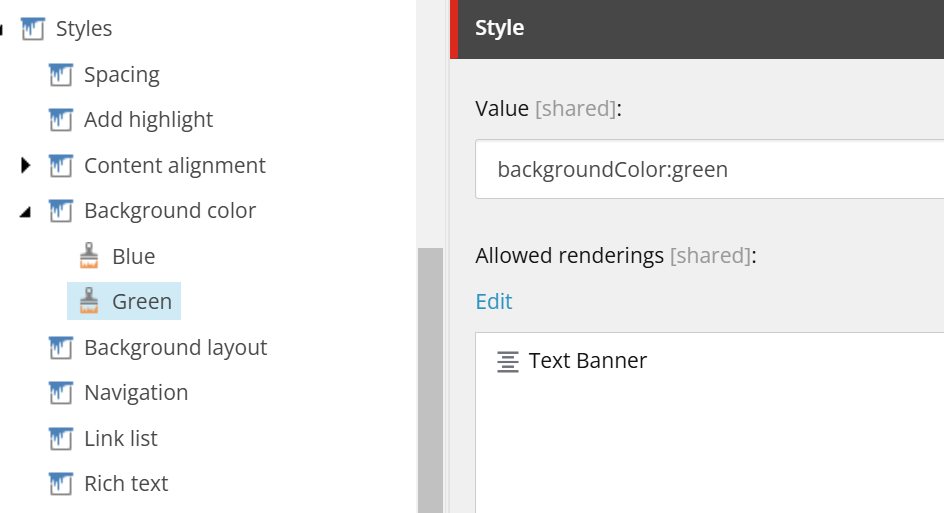This screenshot has height=513, width=944.
Task: Click the Green style paintbrush icon
Action: click(89, 302)
